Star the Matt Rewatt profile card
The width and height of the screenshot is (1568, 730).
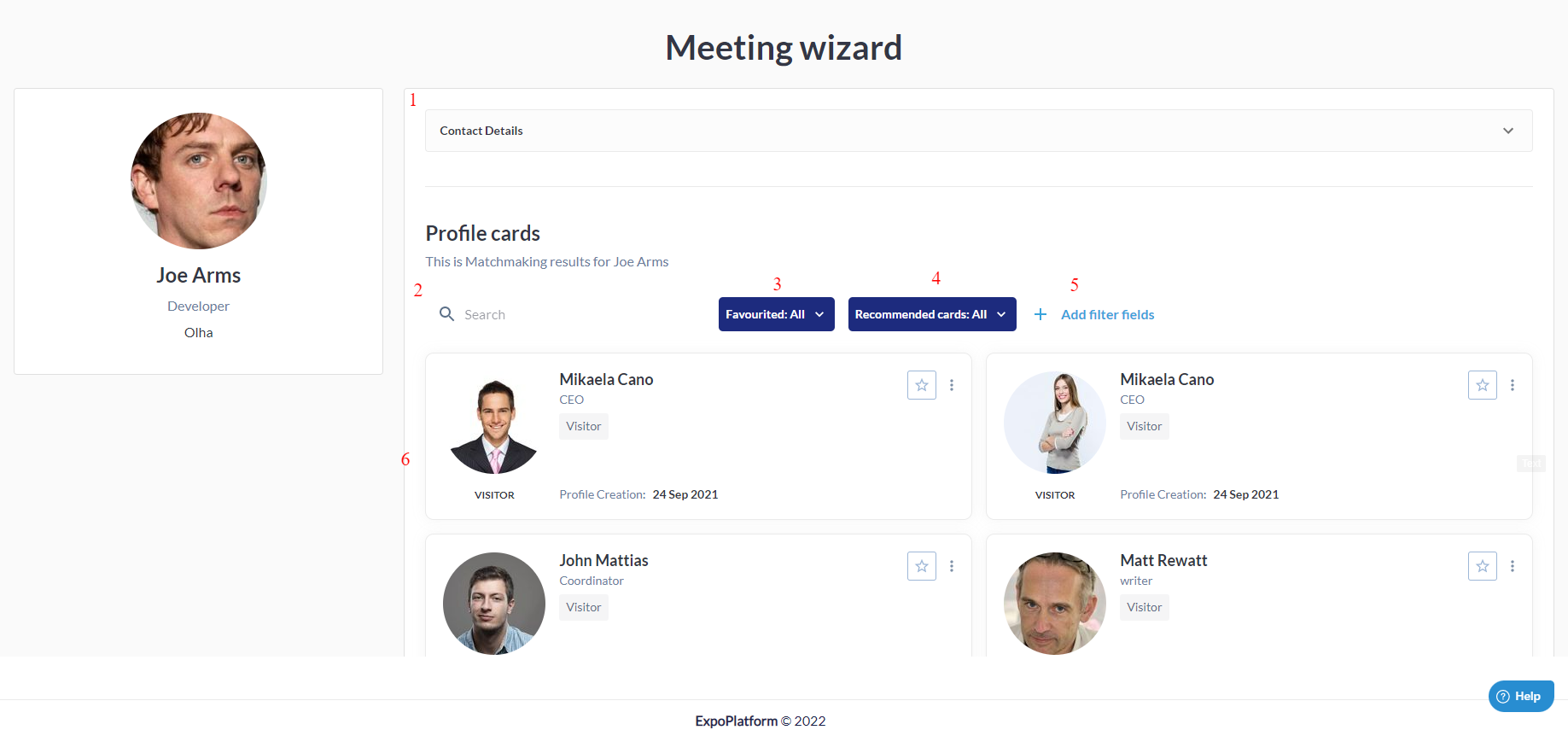click(1483, 566)
